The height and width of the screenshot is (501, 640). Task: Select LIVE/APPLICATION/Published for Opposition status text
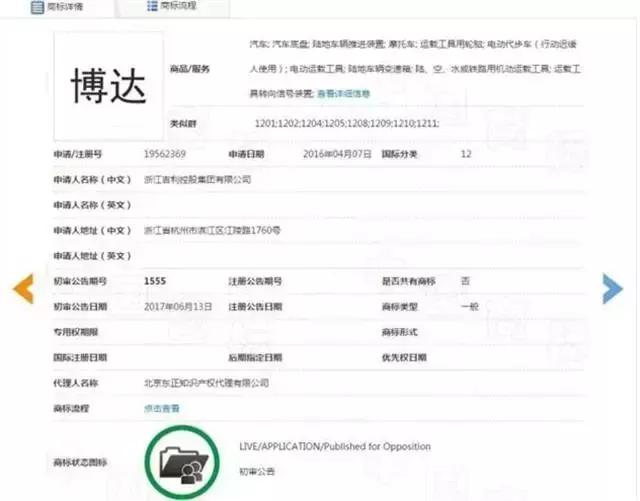click(335, 446)
